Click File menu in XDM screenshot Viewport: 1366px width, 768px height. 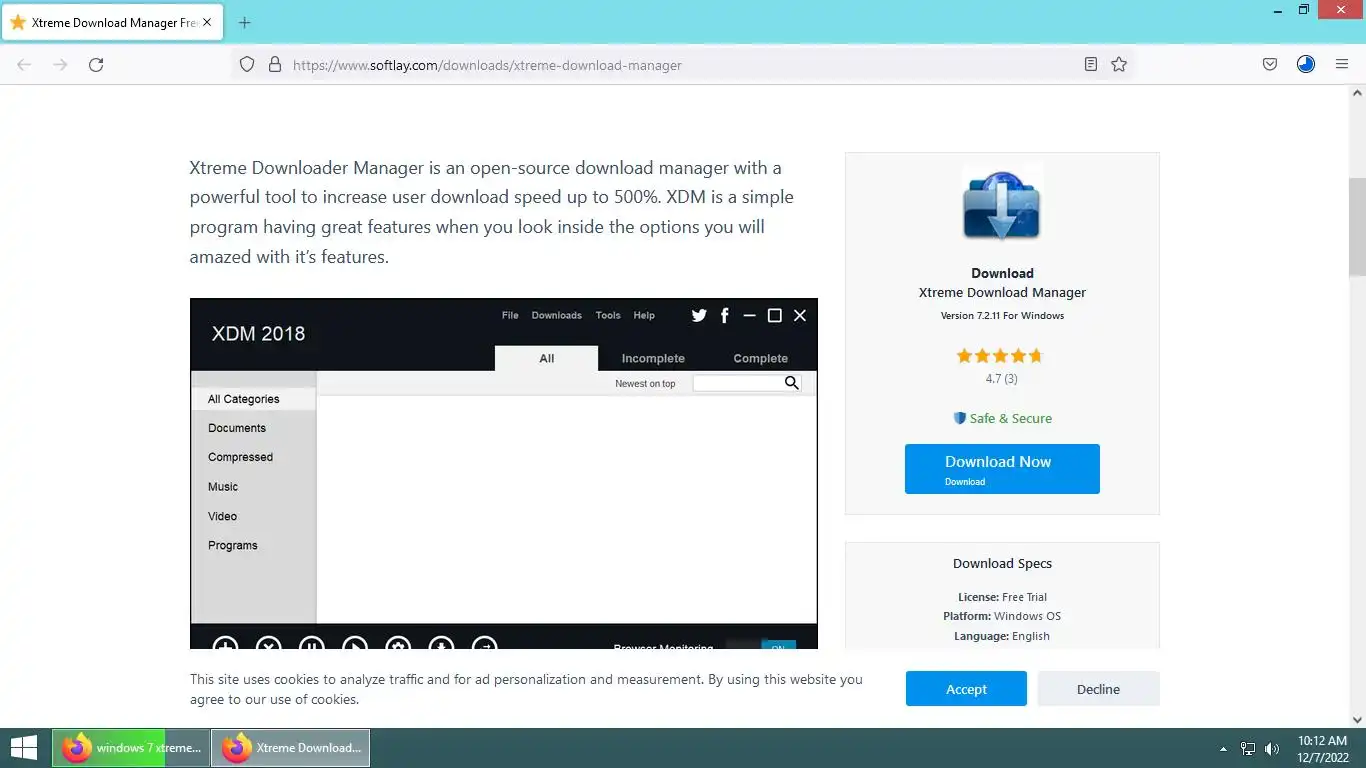(510, 315)
